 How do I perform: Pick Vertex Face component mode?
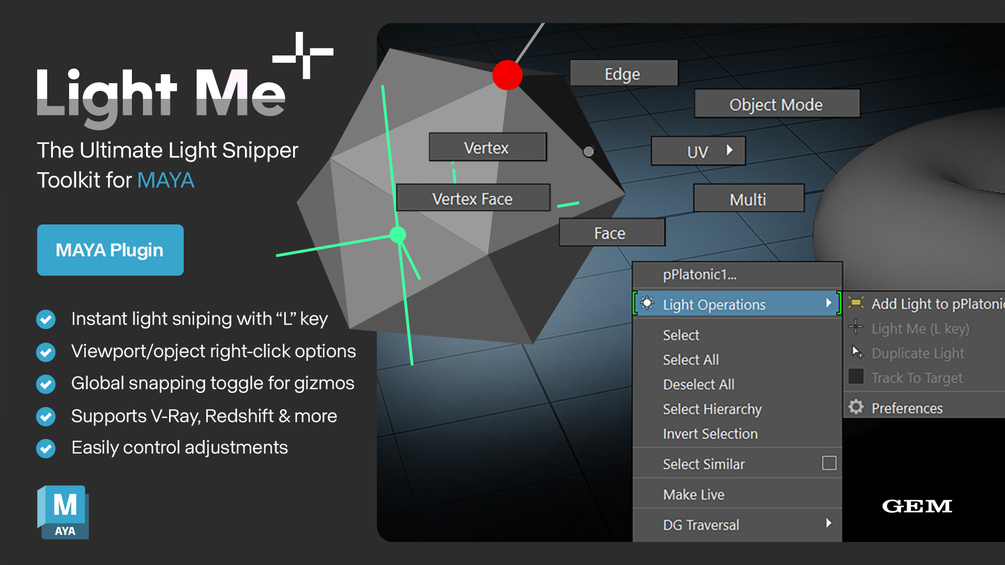(x=473, y=198)
